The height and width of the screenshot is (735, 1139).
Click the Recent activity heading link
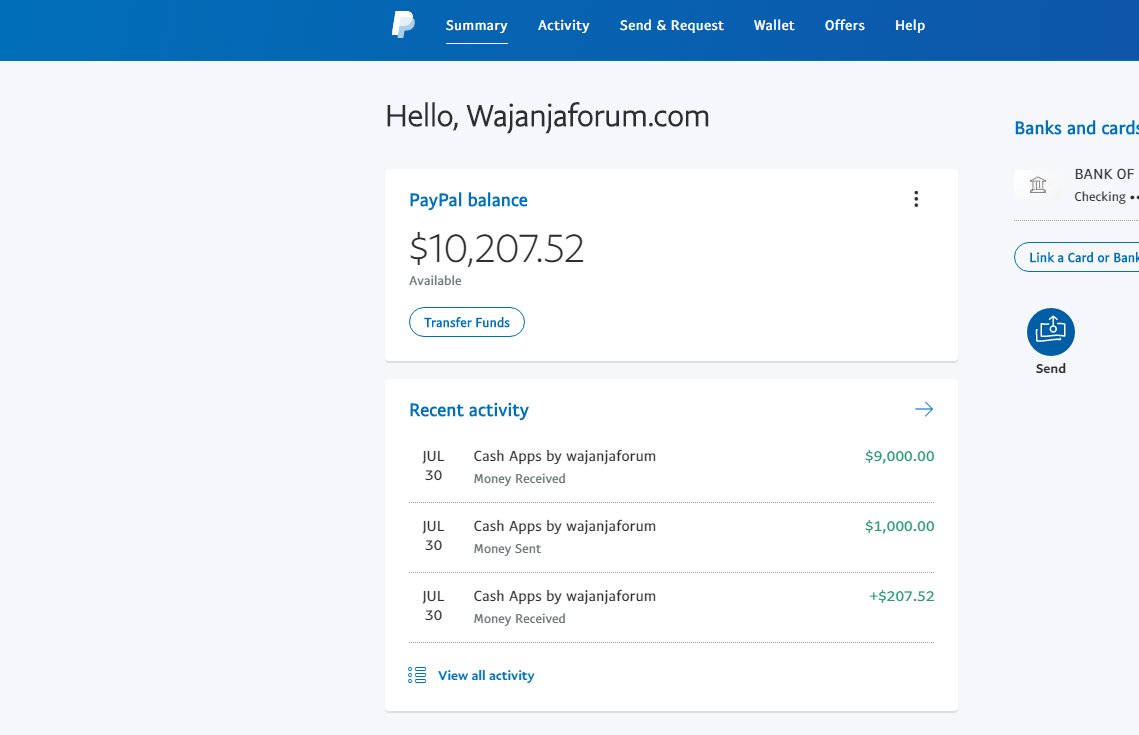pyautogui.click(x=469, y=410)
